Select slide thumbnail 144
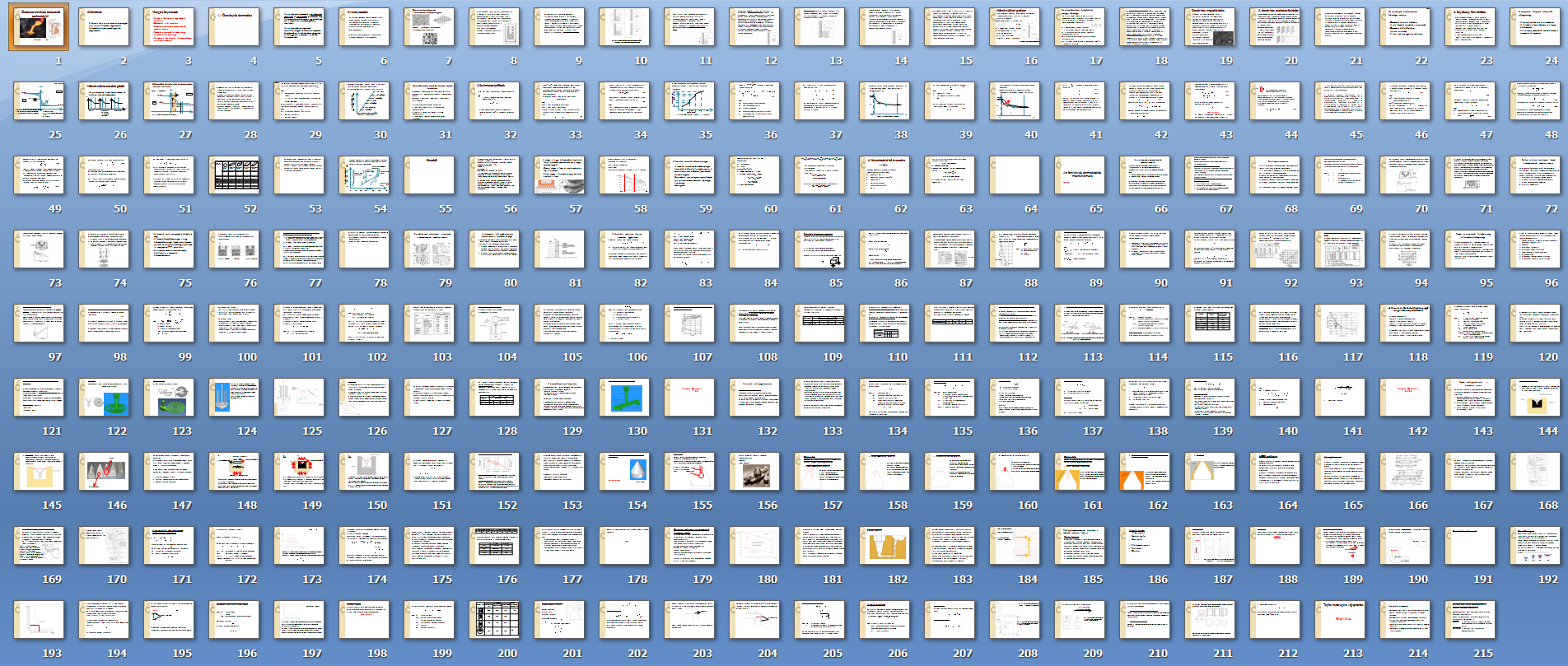The height and width of the screenshot is (666, 1568). 1535,398
